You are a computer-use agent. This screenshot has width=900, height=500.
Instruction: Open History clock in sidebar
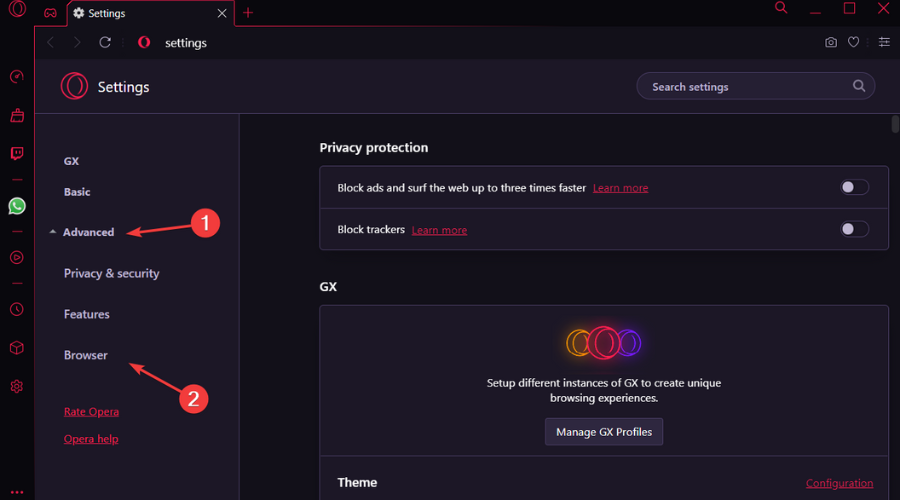(17, 309)
